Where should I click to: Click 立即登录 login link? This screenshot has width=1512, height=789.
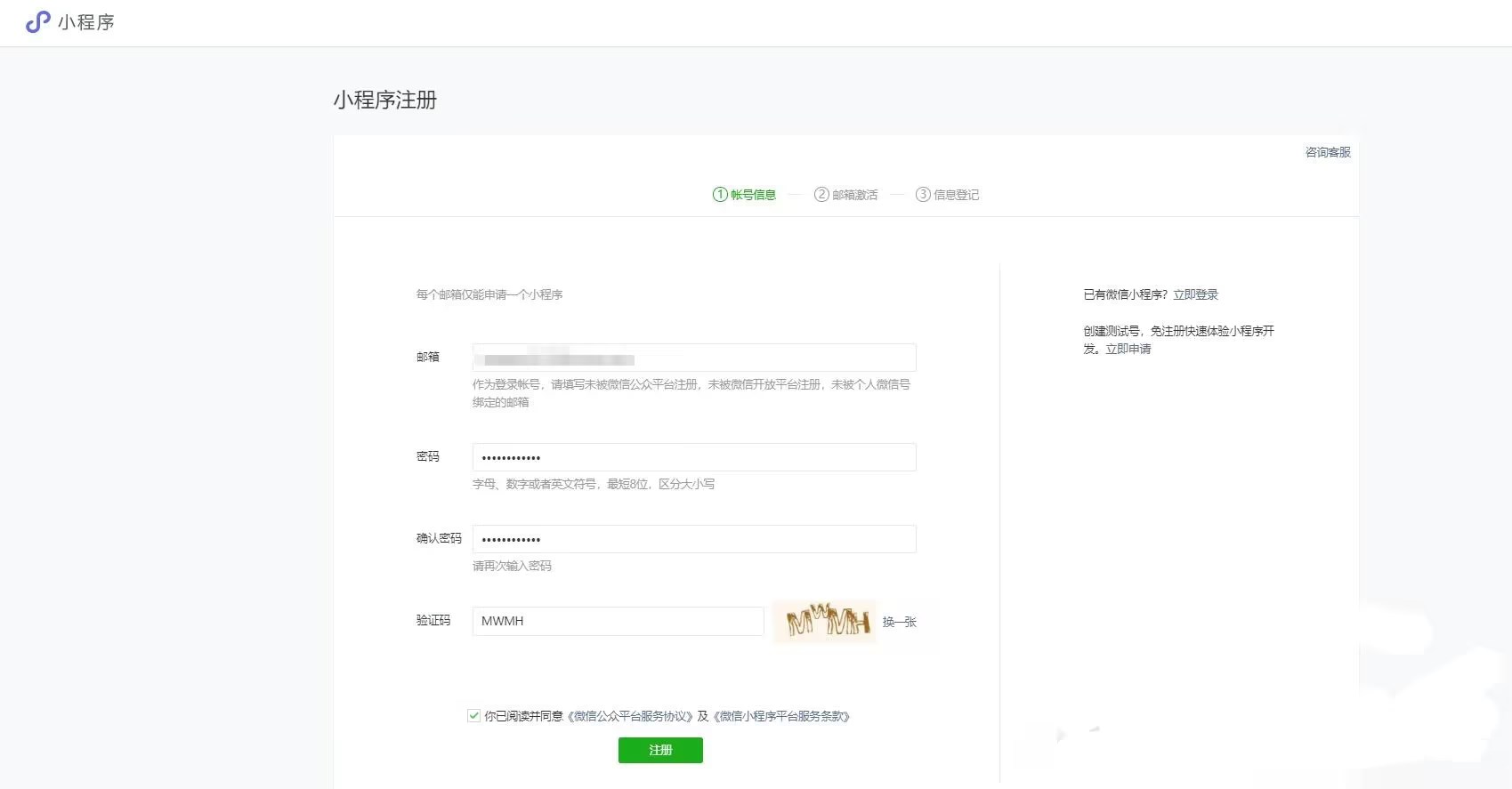[x=1195, y=294]
